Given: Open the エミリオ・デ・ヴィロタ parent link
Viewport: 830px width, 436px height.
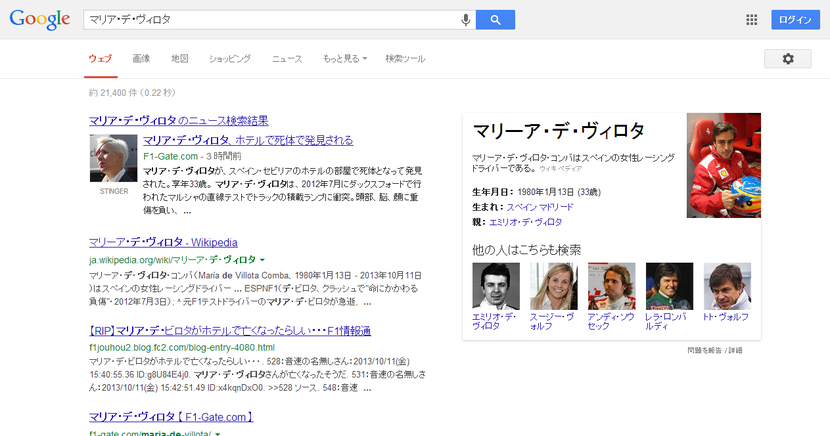Looking at the screenshot, I should click(526, 222).
